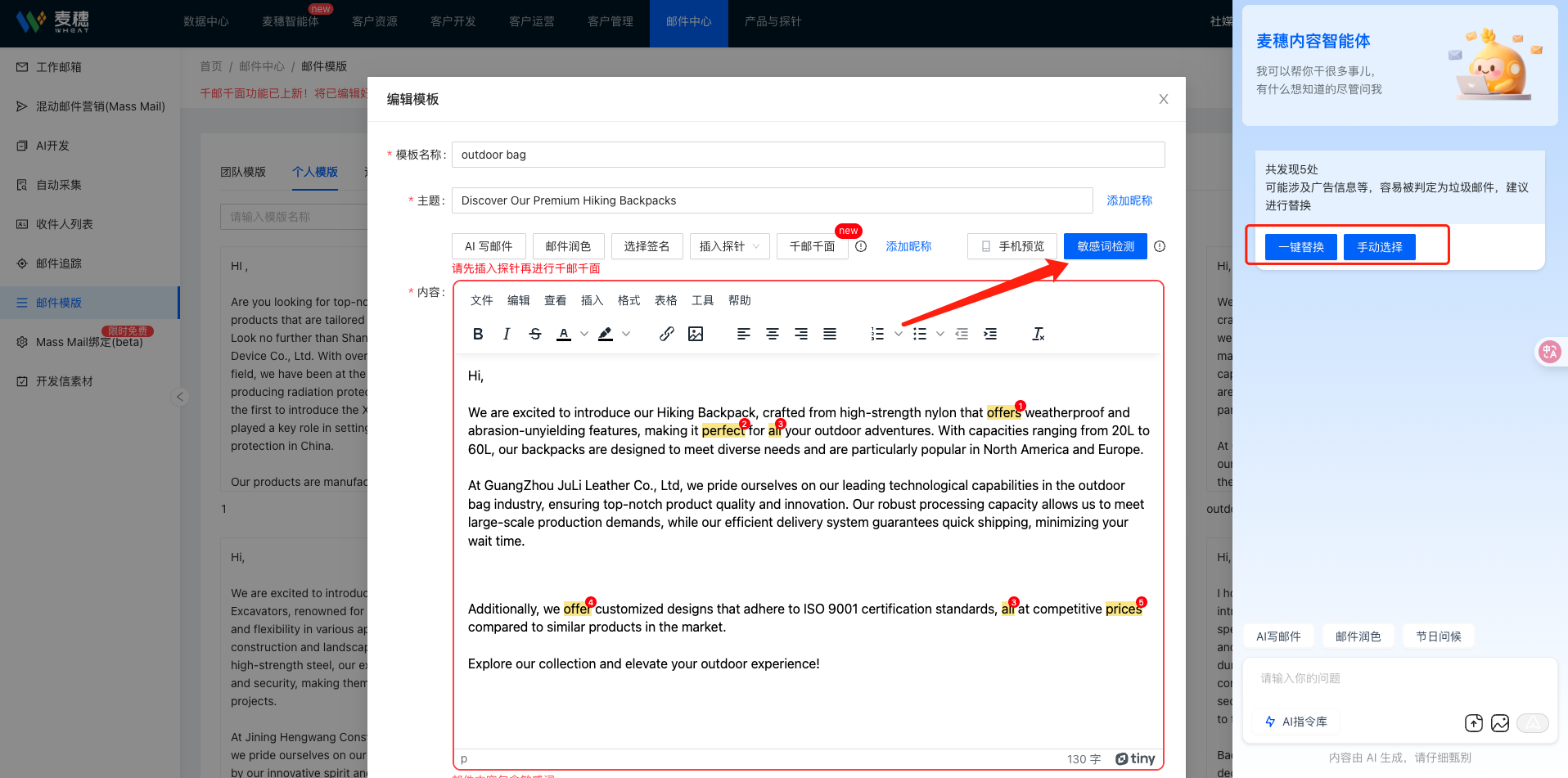This screenshot has width=1568, height=778.
Task: Click upload icon in AI chat box
Action: (1474, 722)
